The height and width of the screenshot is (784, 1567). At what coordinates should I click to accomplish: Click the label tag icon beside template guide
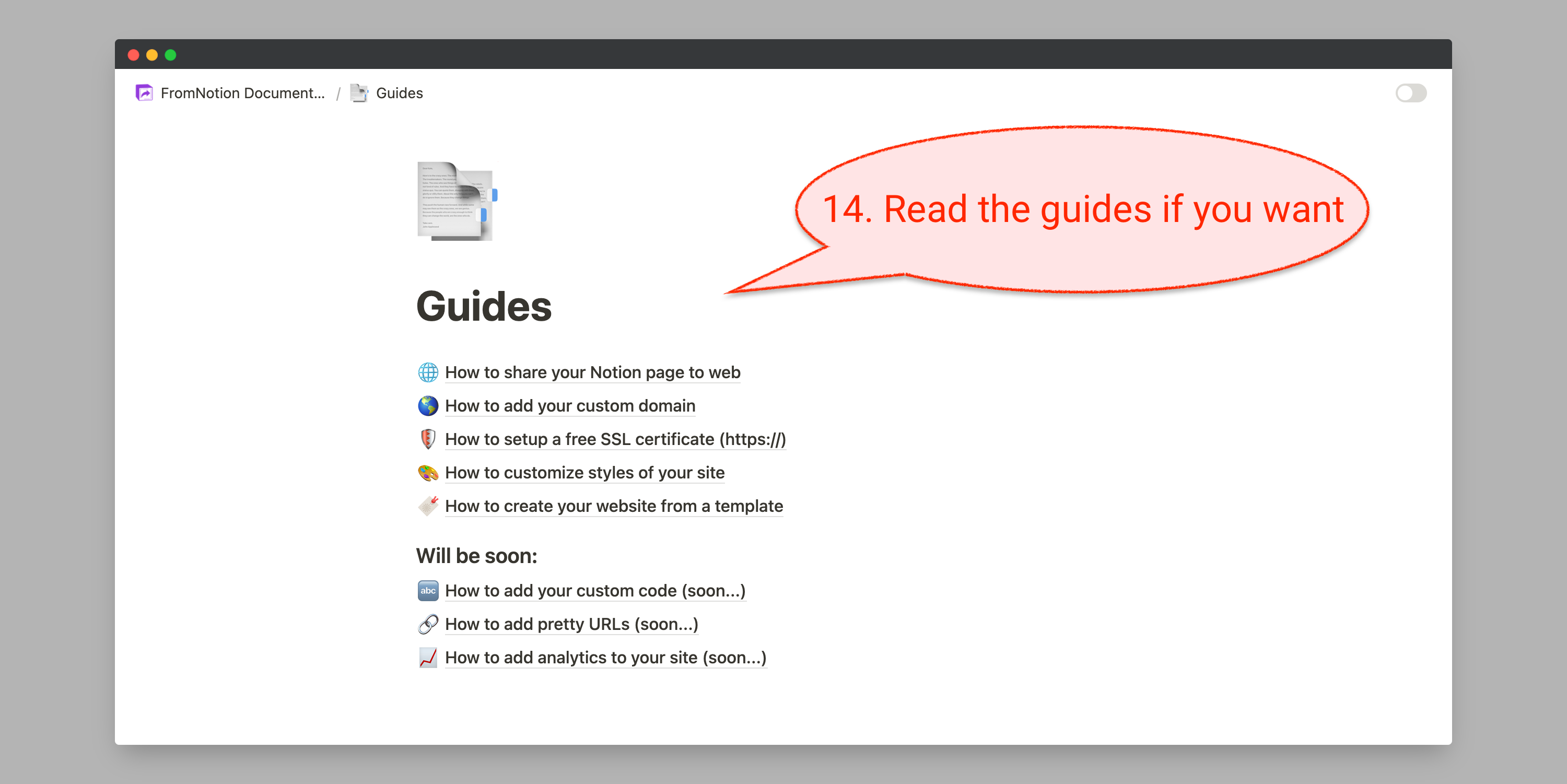pos(428,506)
